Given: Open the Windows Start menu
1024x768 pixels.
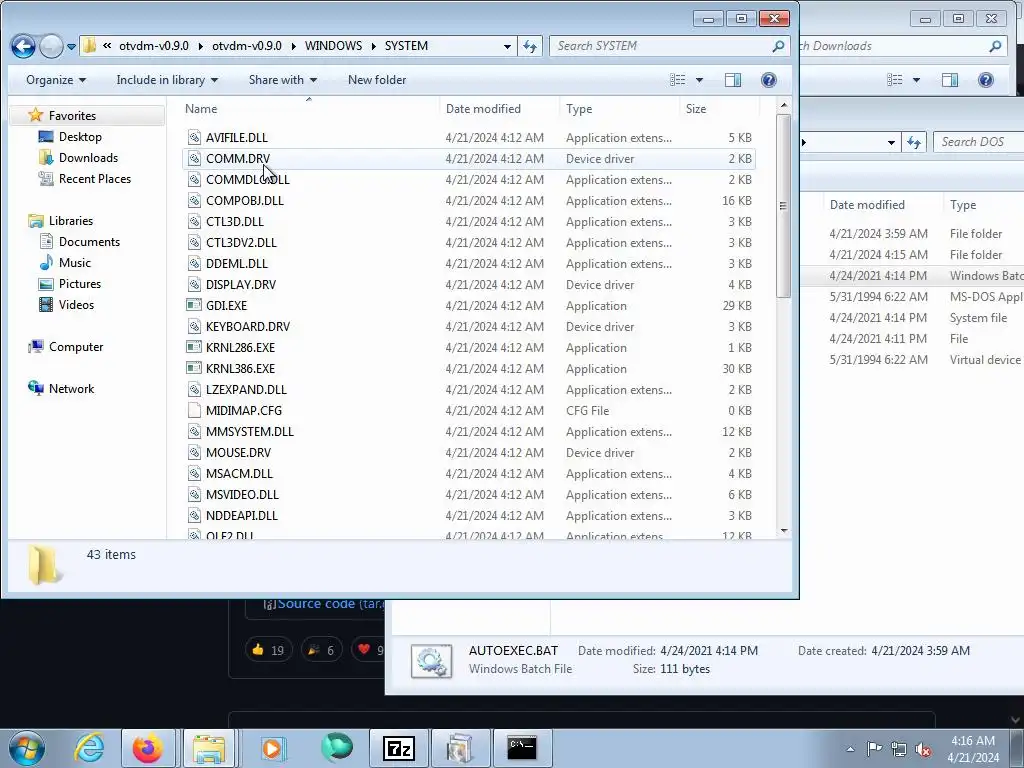Looking at the screenshot, I should coord(26,748).
